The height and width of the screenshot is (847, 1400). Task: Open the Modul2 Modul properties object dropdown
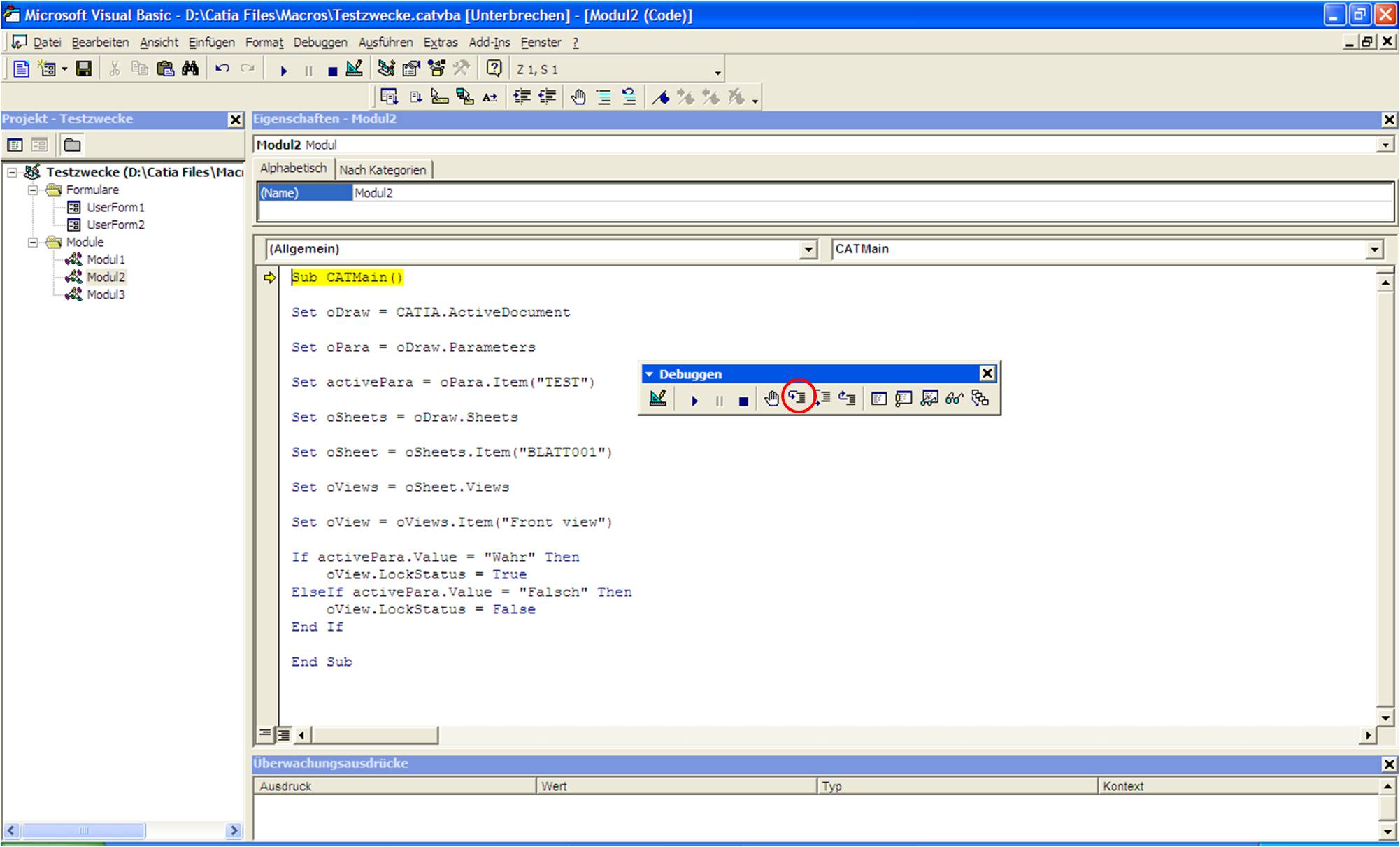(1385, 145)
